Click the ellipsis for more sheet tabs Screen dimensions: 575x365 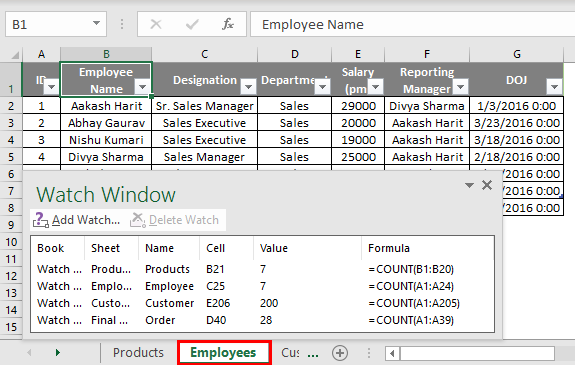313,354
